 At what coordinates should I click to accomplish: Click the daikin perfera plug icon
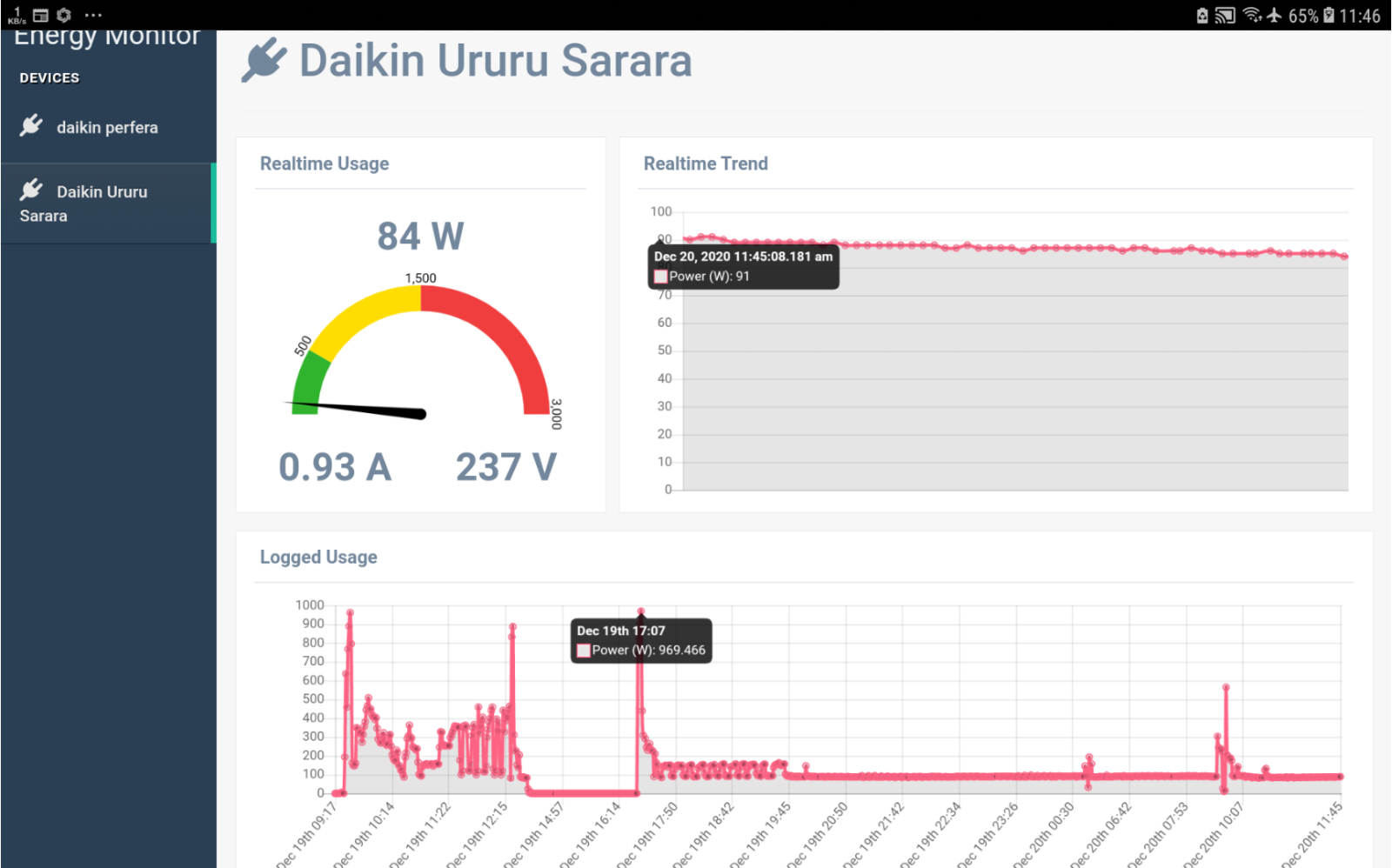(31, 125)
